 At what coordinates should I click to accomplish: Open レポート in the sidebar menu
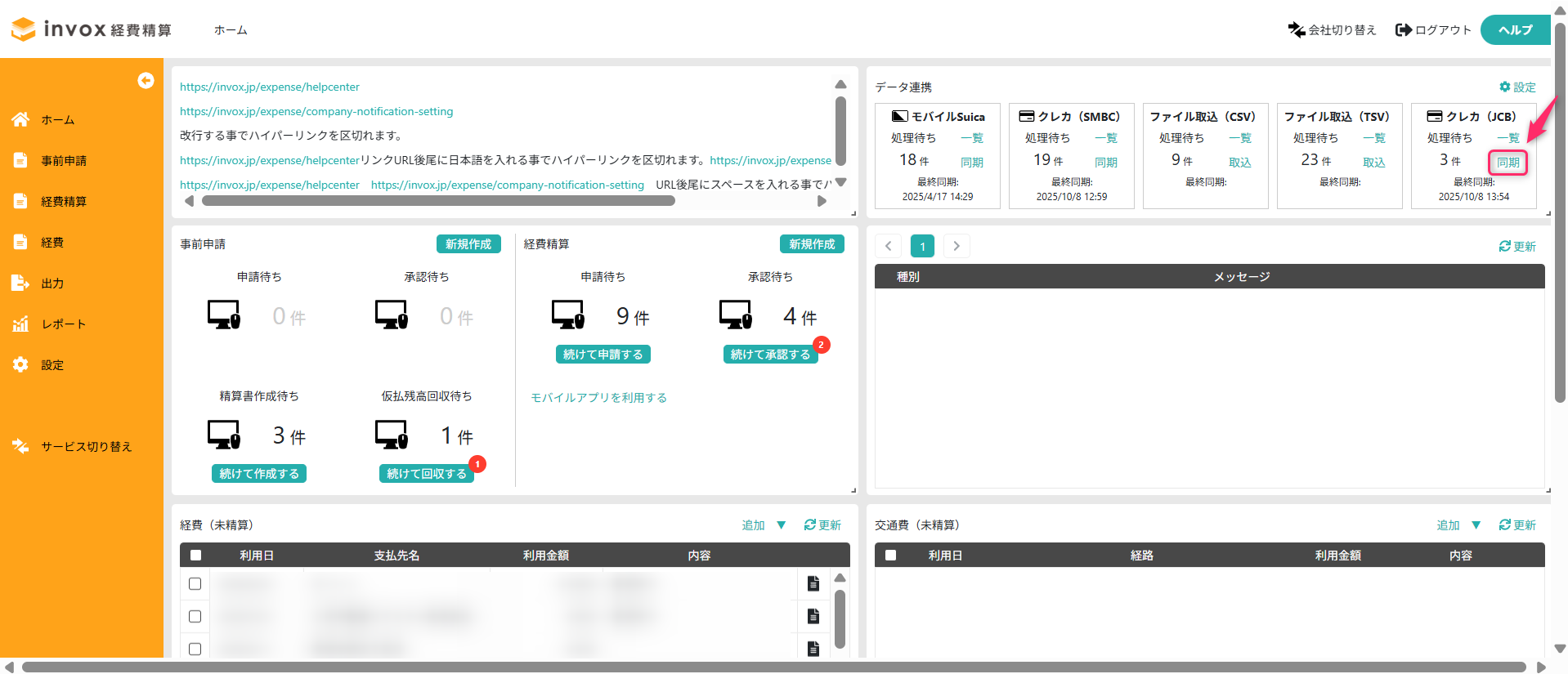[x=63, y=324]
